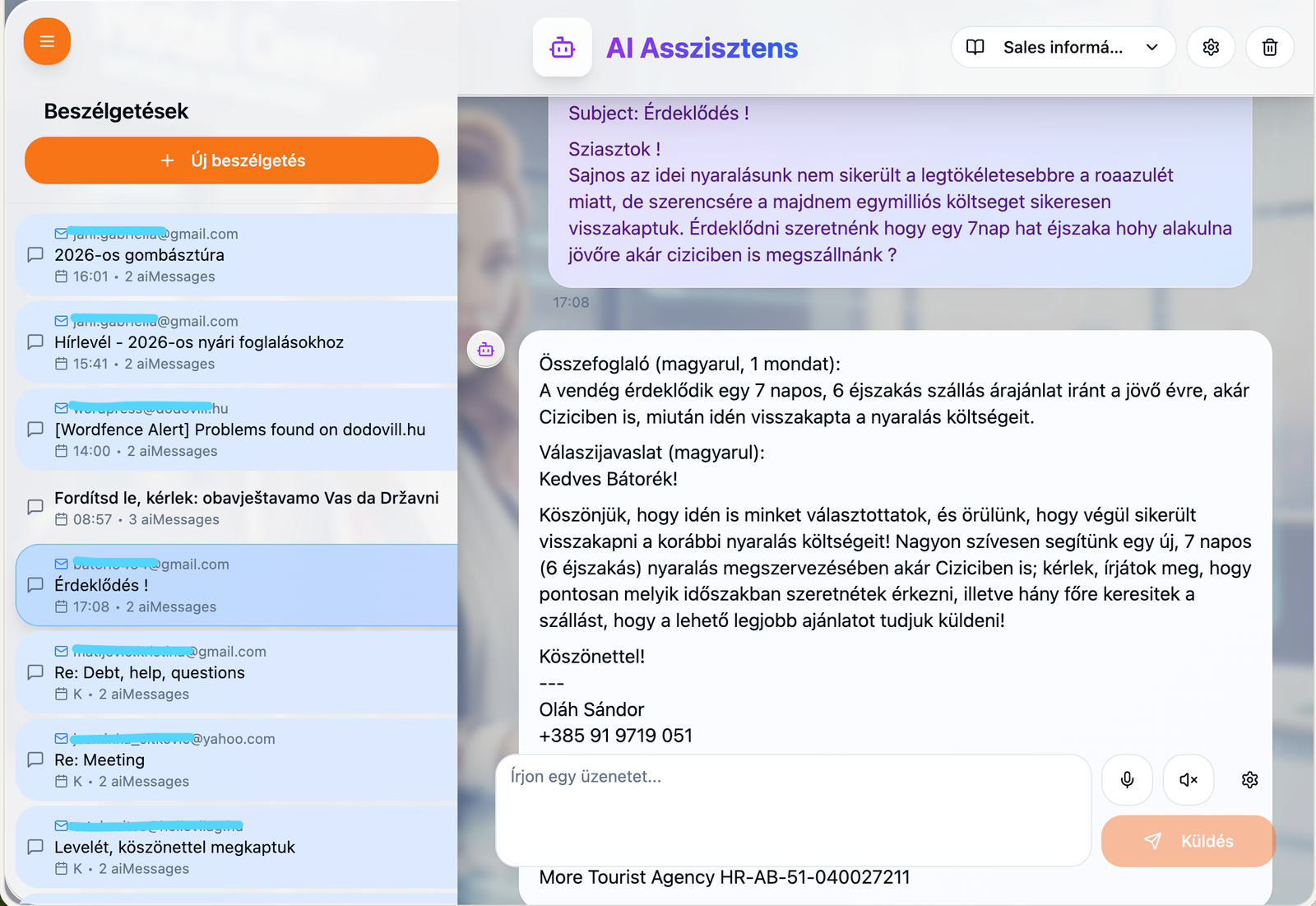
Task: Open Levelét, köszönettel megkaptuk conversation
Action: pos(237,848)
